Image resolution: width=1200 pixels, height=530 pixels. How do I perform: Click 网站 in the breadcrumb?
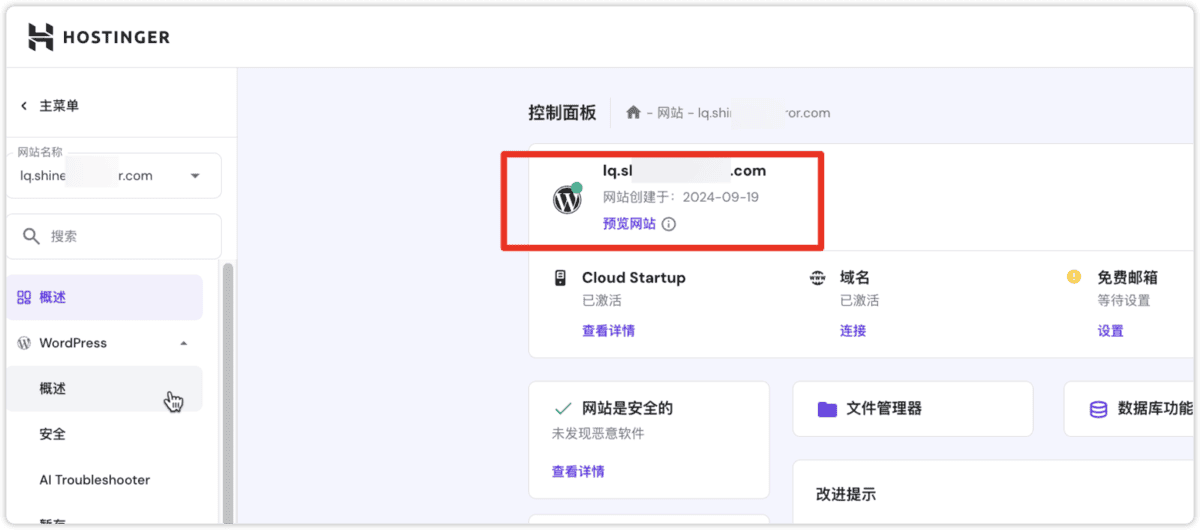[x=670, y=113]
